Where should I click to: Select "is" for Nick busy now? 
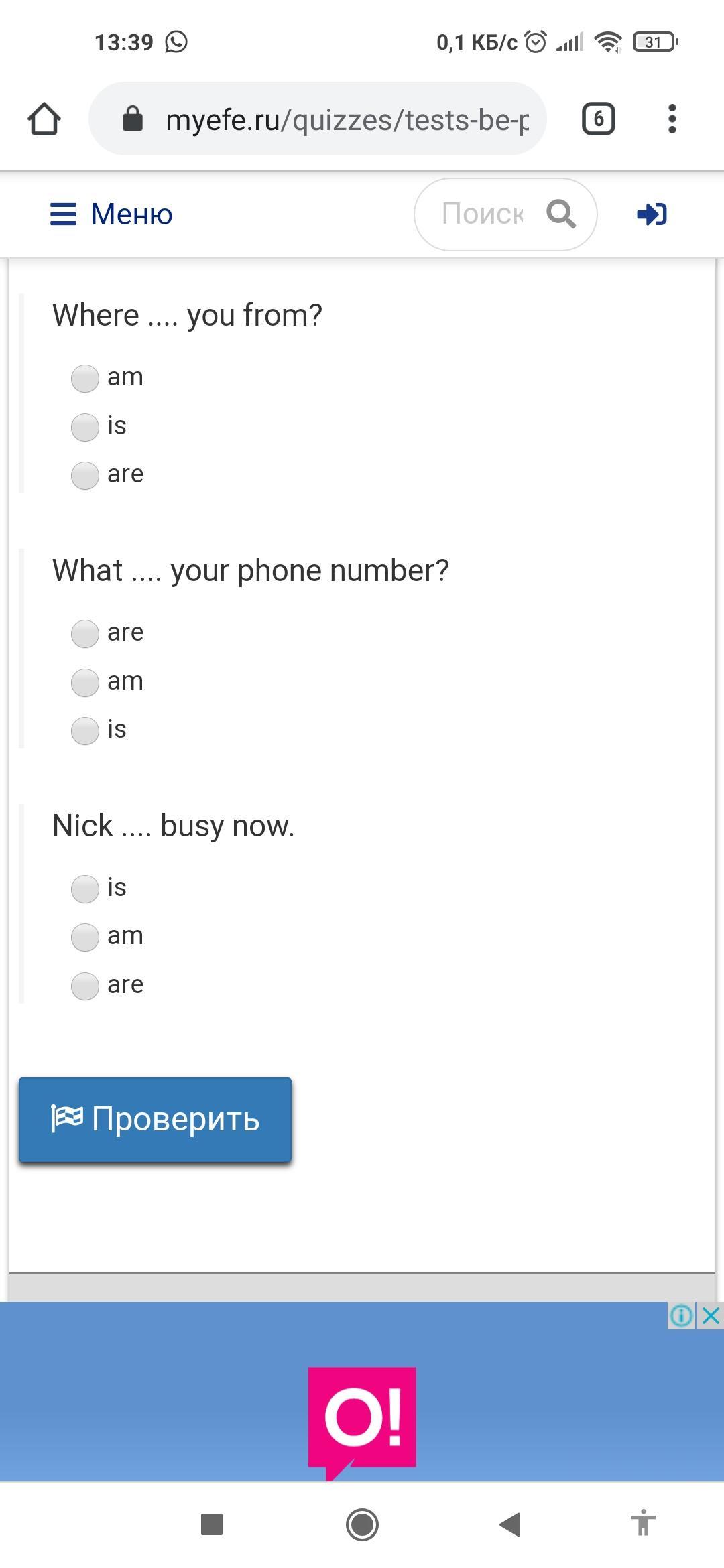85,889
